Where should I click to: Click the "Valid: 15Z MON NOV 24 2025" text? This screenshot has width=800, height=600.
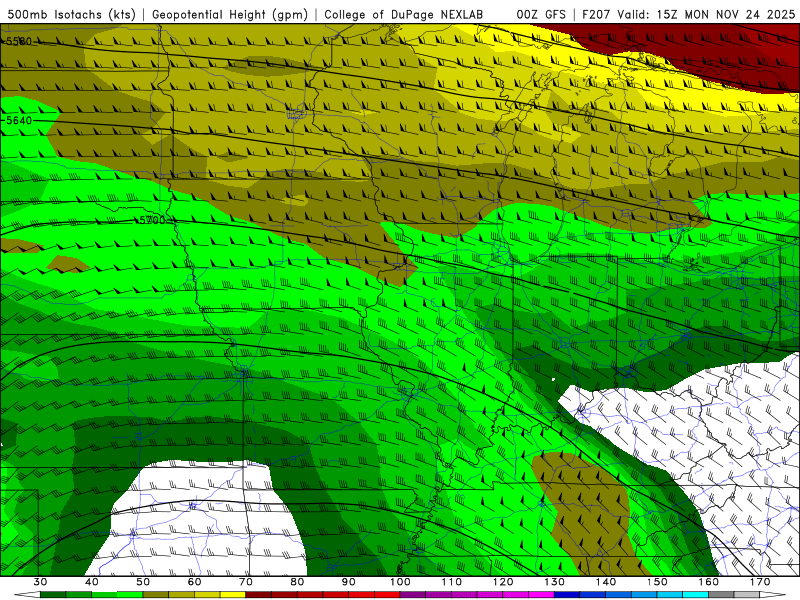[706, 15]
